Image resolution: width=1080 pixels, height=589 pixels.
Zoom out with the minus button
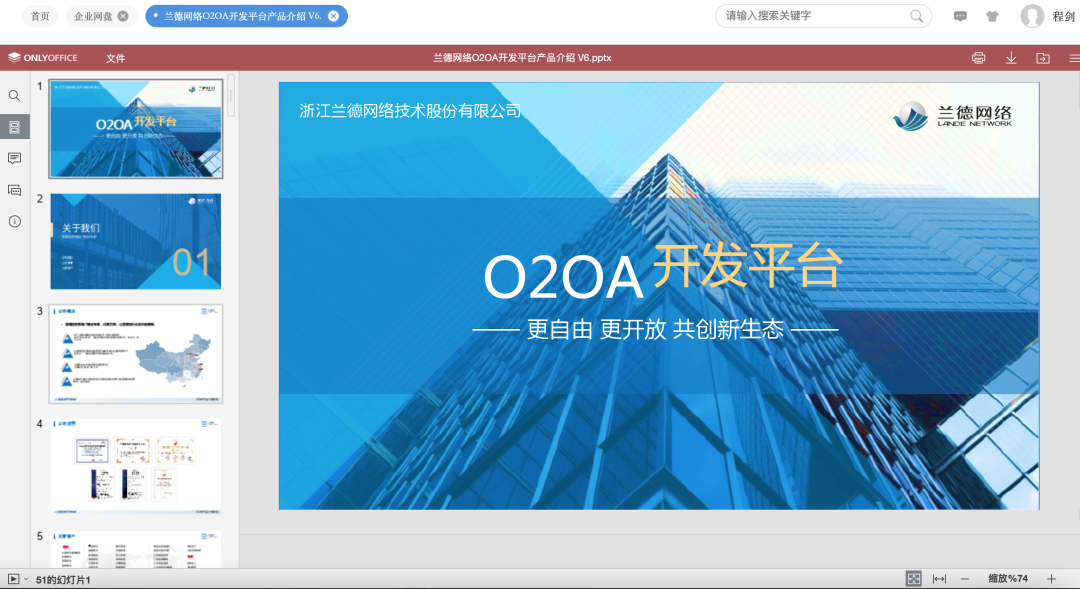964,579
